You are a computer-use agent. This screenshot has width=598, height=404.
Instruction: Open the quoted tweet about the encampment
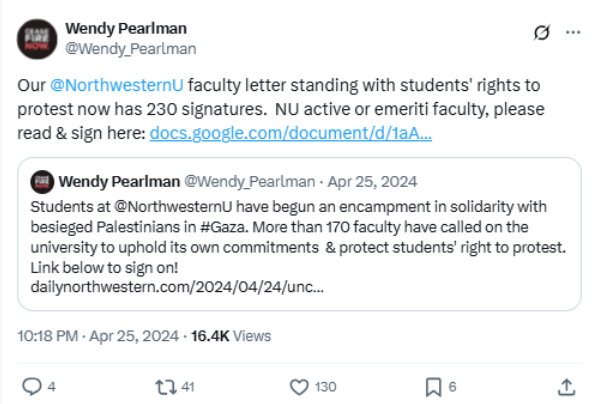[299, 234]
